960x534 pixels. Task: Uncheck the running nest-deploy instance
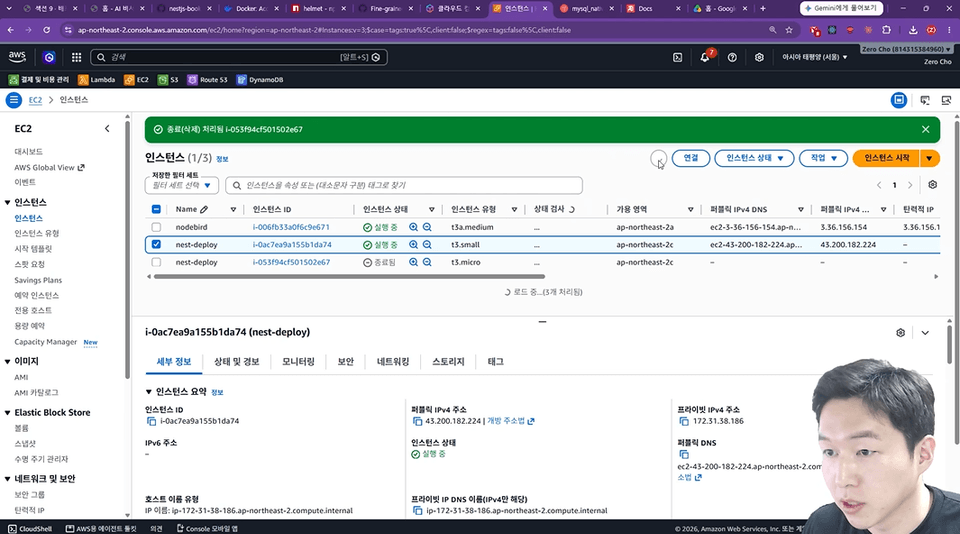(x=156, y=244)
